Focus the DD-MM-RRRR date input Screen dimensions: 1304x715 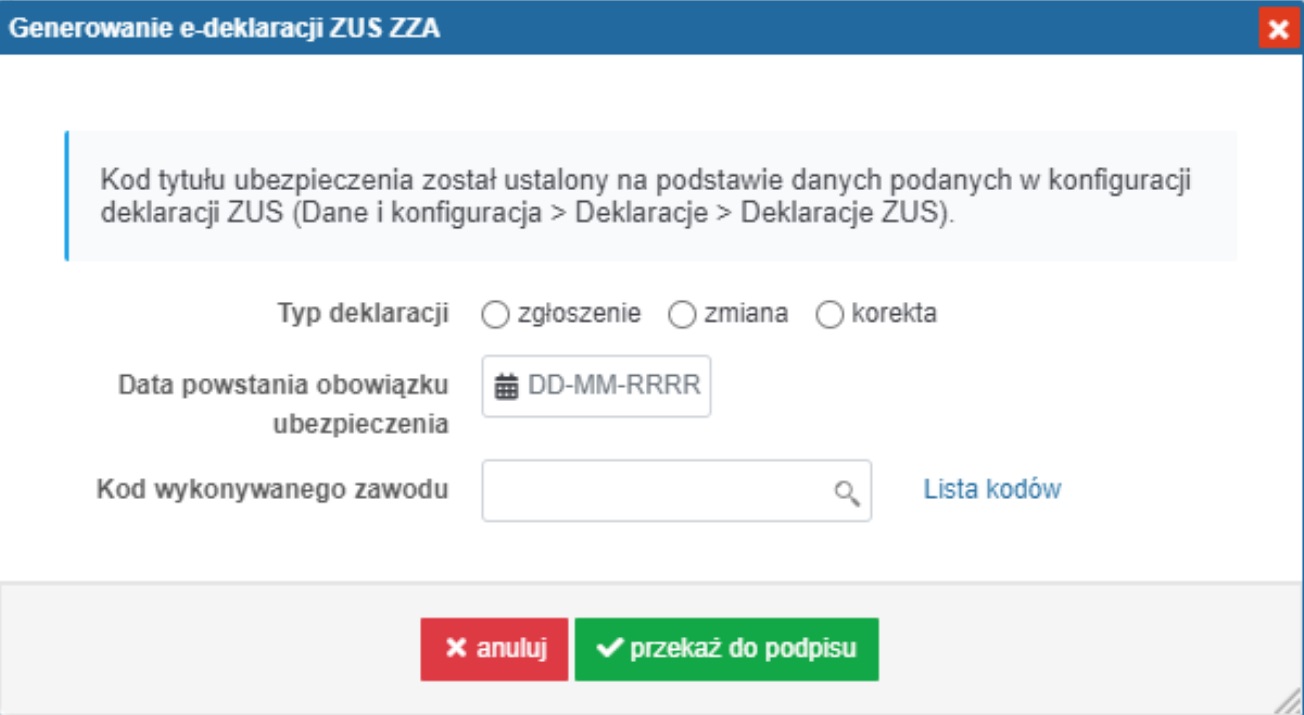coord(596,386)
